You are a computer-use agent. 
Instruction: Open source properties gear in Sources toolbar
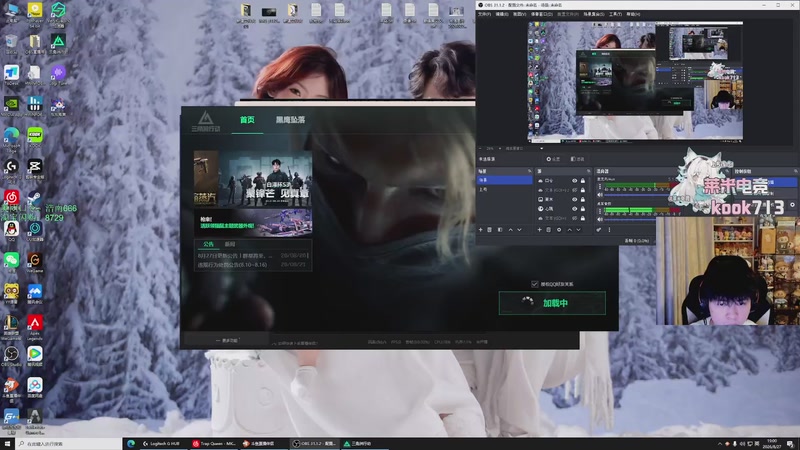pos(559,230)
